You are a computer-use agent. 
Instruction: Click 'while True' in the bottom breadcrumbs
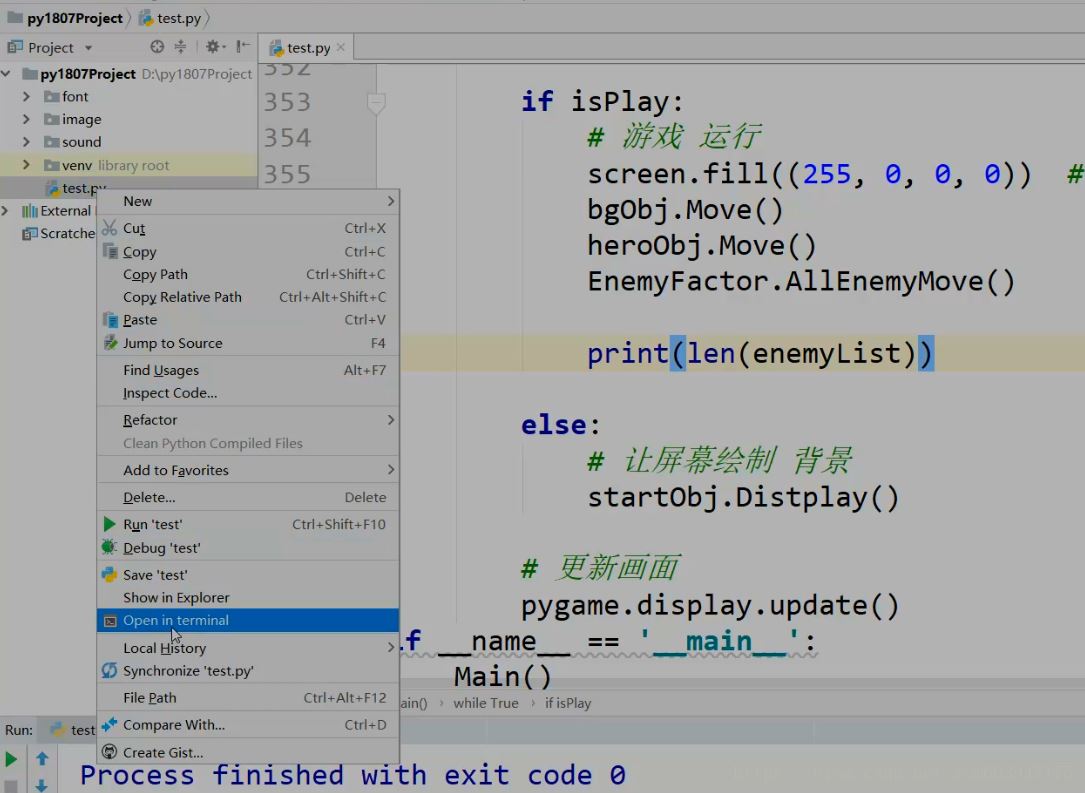(x=486, y=703)
